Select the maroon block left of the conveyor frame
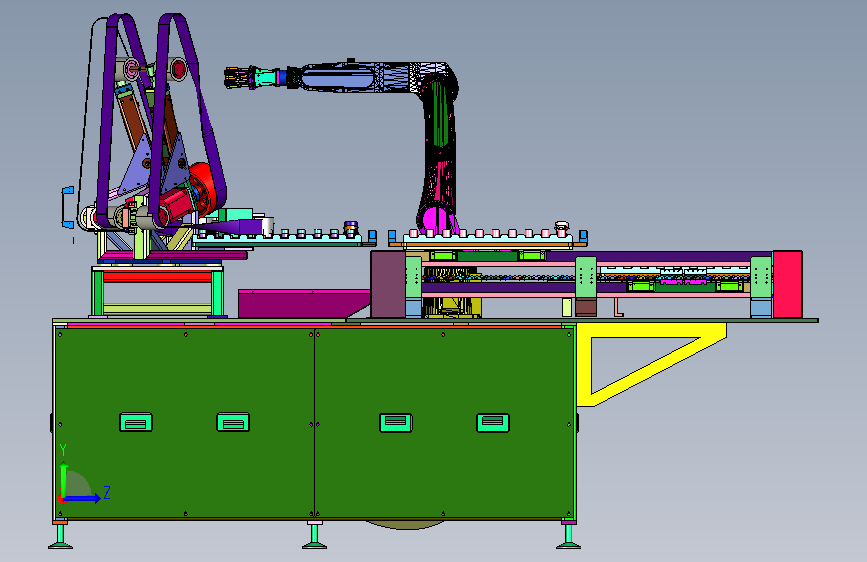867x562 pixels. point(388,284)
